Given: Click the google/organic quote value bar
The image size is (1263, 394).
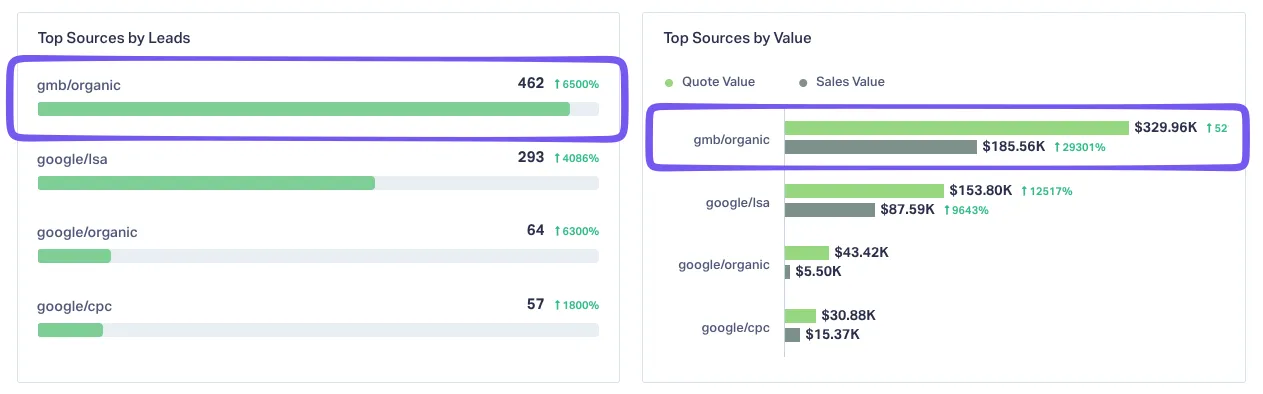Looking at the screenshot, I should tap(807, 253).
